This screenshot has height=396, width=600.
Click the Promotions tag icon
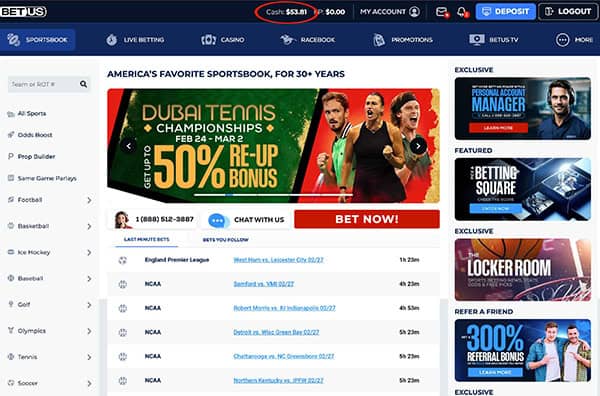[x=379, y=39]
